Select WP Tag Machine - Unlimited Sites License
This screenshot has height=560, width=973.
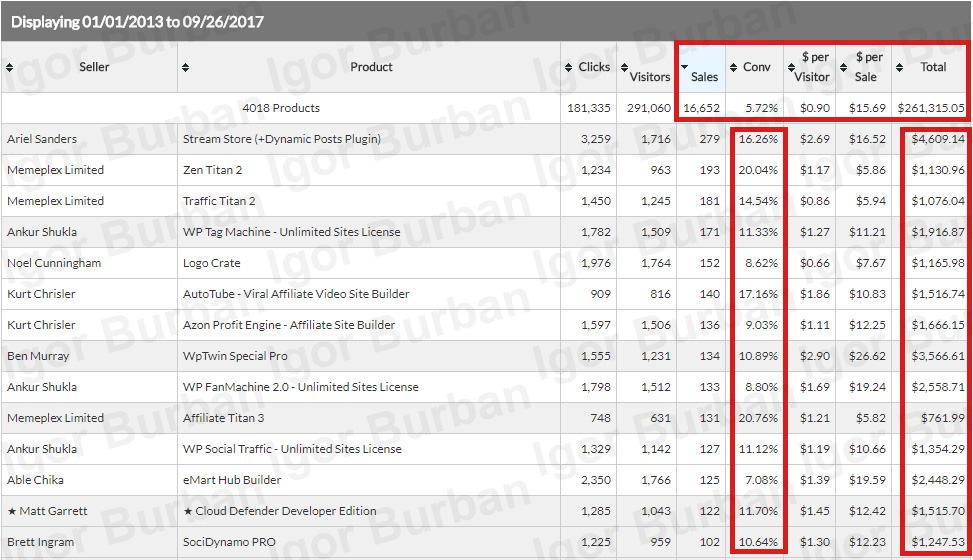(292, 232)
